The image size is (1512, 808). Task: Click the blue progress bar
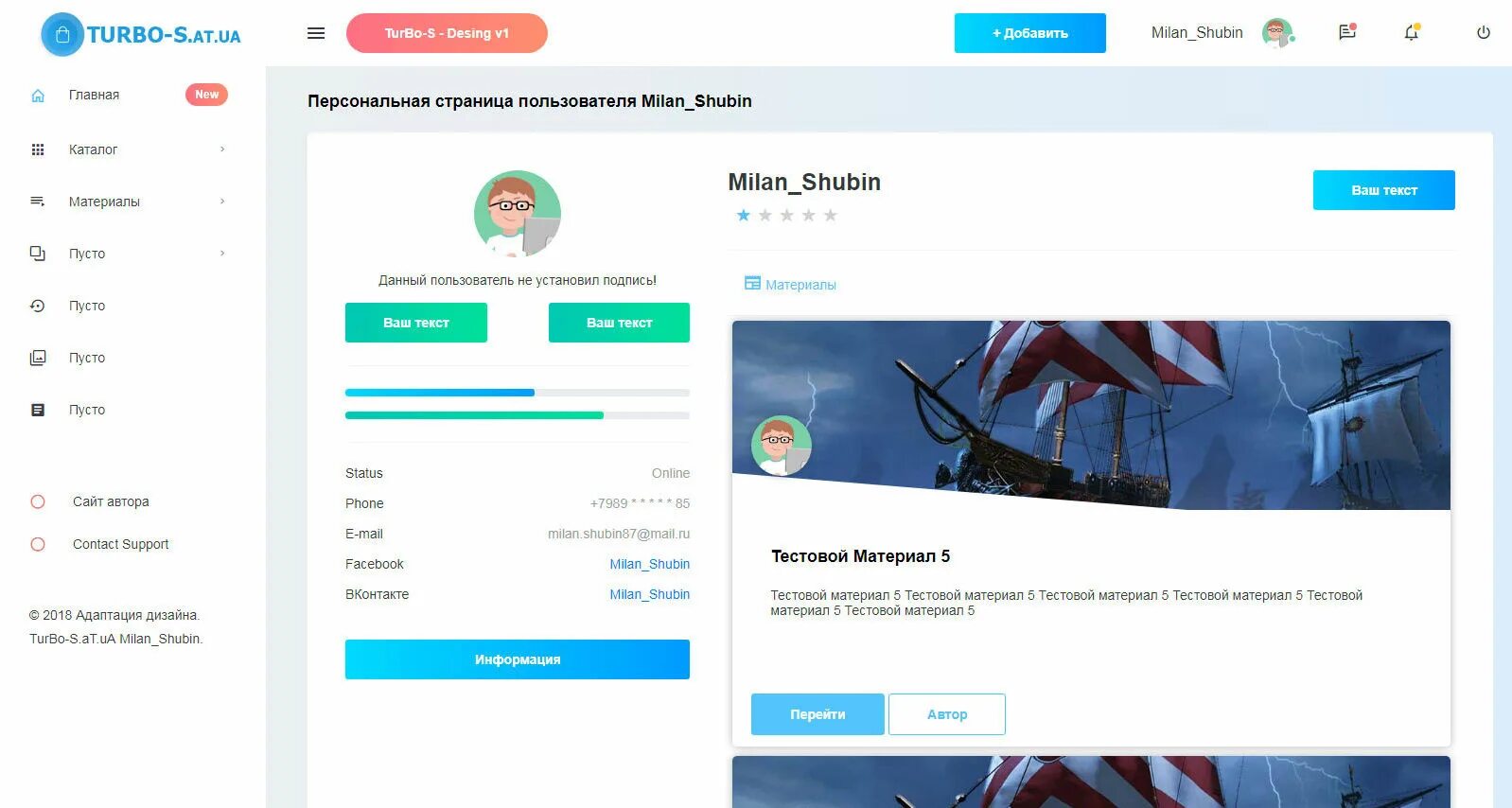(x=439, y=393)
